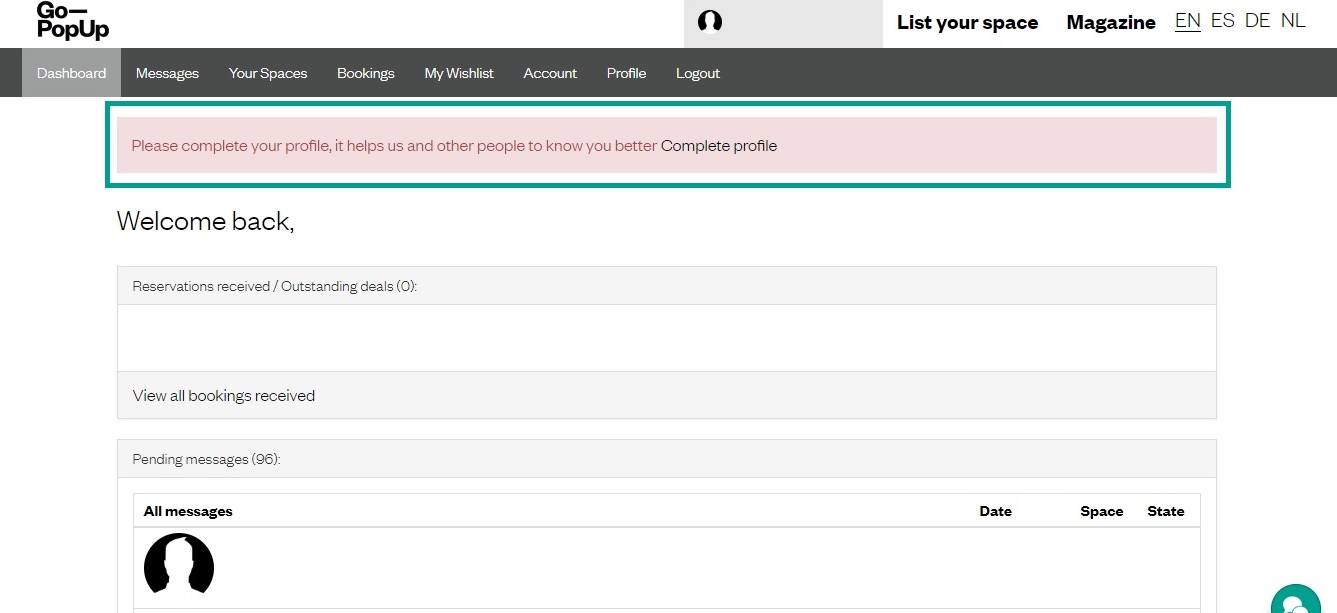The width and height of the screenshot is (1337, 613).
Task: Select EN language option
Action: point(1188,21)
